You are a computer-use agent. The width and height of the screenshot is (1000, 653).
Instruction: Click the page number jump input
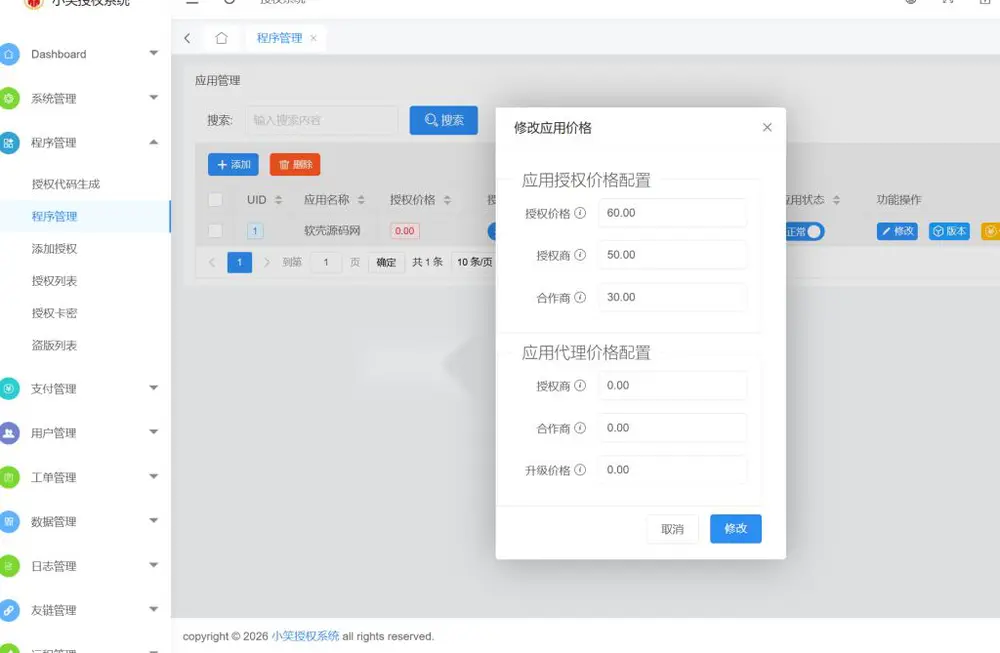pos(326,262)
